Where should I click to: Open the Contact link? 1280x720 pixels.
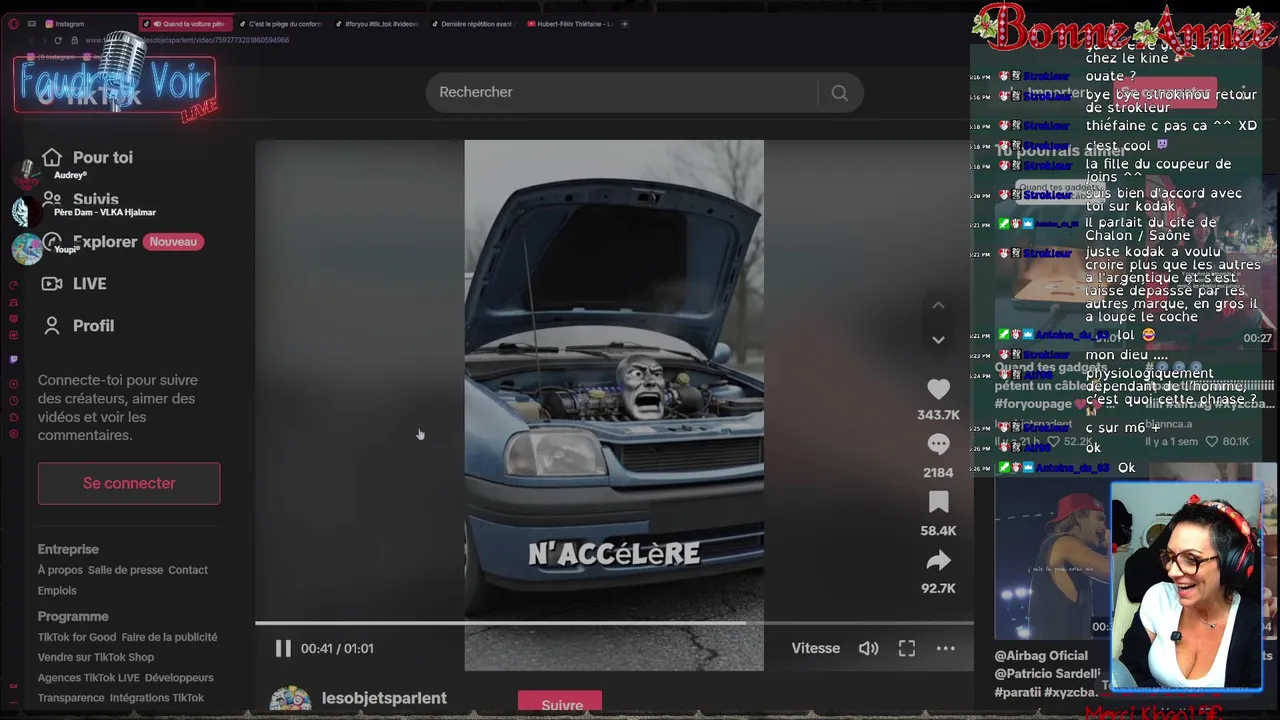click(x=188, y=570)
